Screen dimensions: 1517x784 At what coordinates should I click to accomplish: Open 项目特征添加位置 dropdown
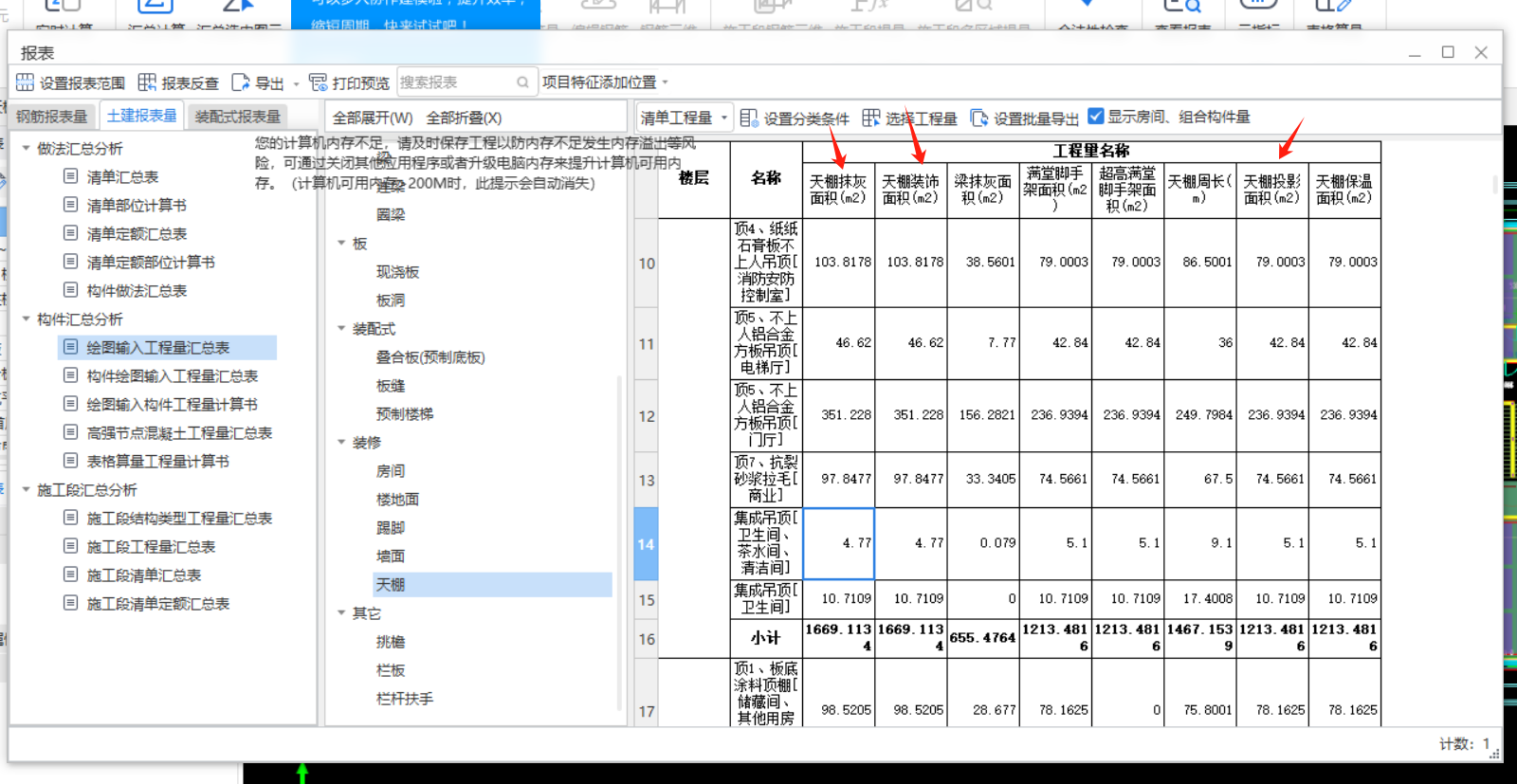(x=605, y=82)
